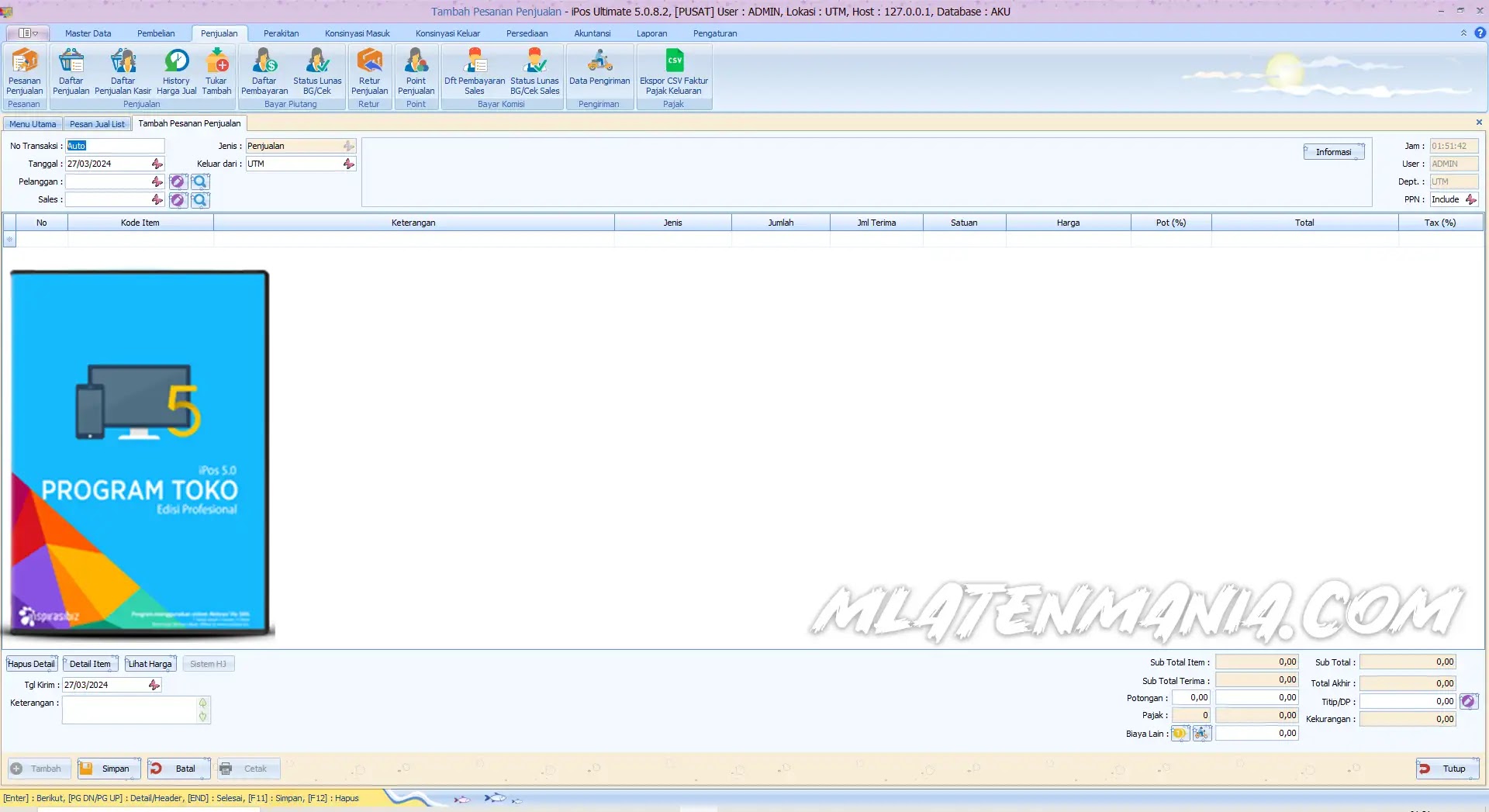Image resolution: width=1489 pixels, height=812 pixels.
Task: Click the Pajak percent input field
Action: [1190, 715]
